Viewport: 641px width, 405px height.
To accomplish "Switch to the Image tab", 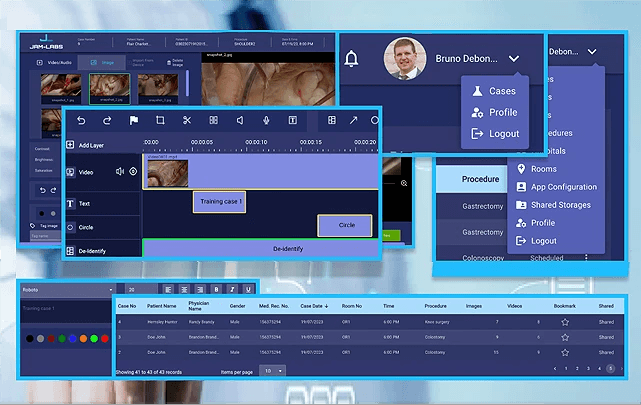I will click(x=102, y=63).
